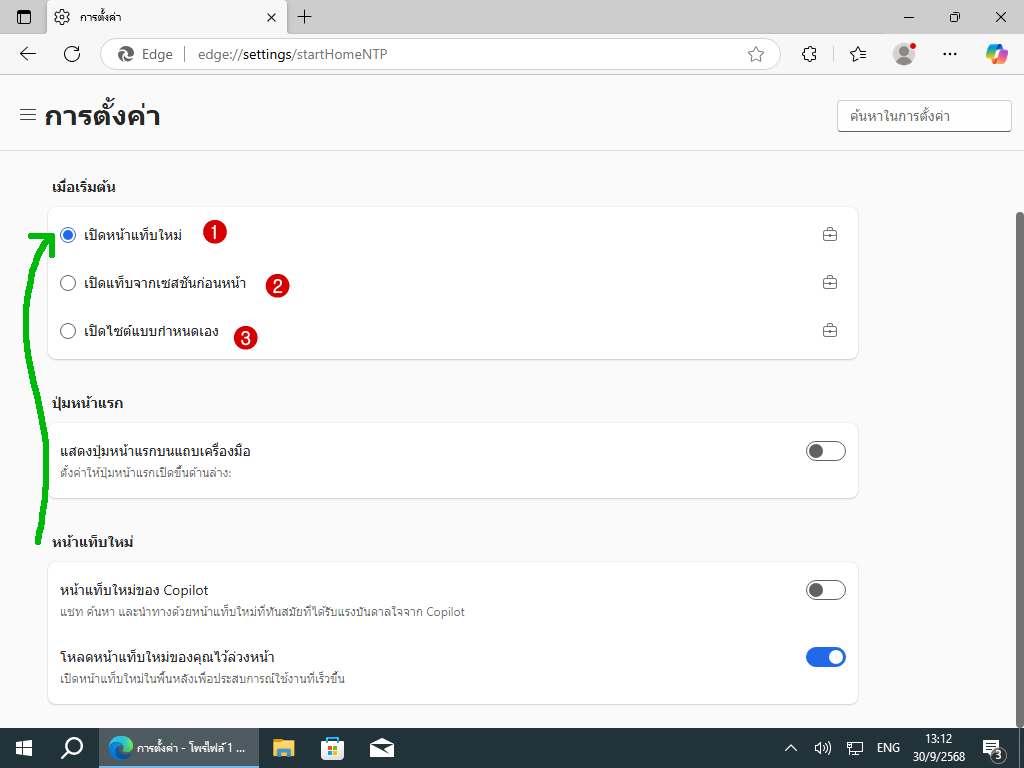Open Microsoft Store from the taskbar
The height and width of the screenshot is (768, 1024).
pos(332,748)
